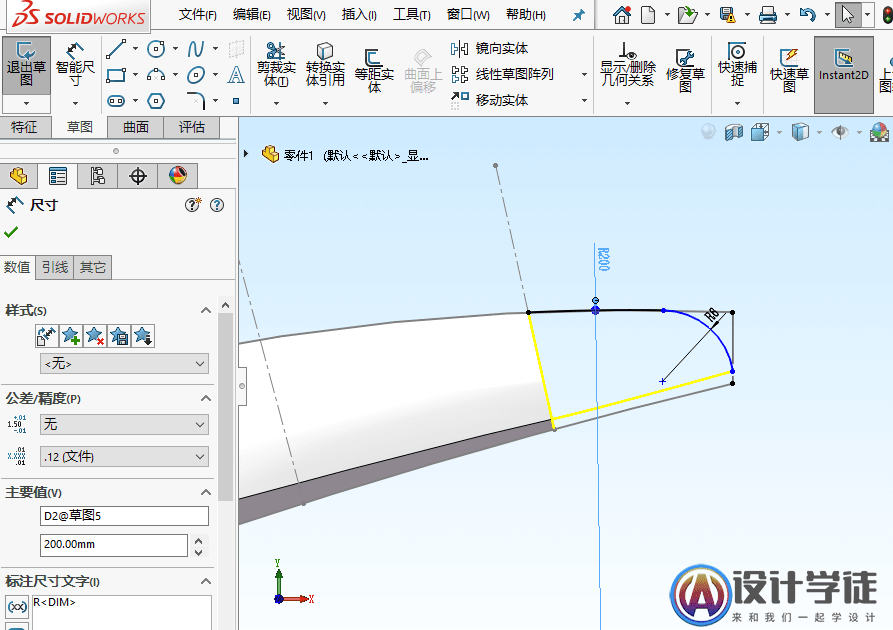
Task: Increase dimension value with spinner up arrow
Action: (x=199, y=540)
